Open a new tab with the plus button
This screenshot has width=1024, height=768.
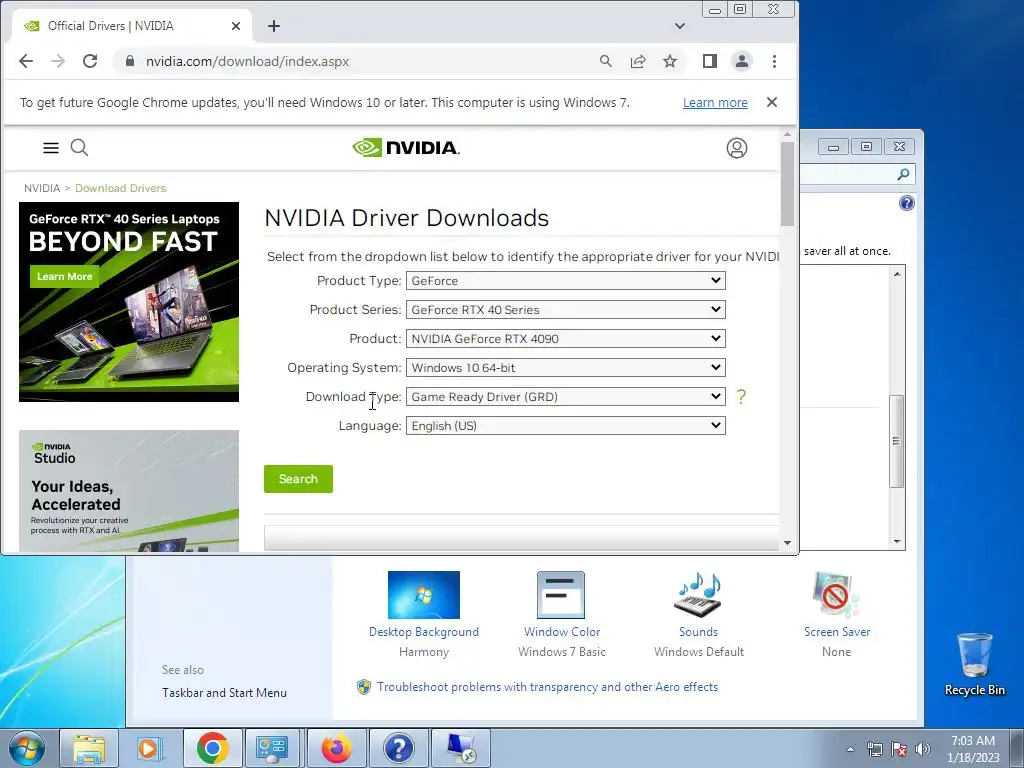point(274,26)
